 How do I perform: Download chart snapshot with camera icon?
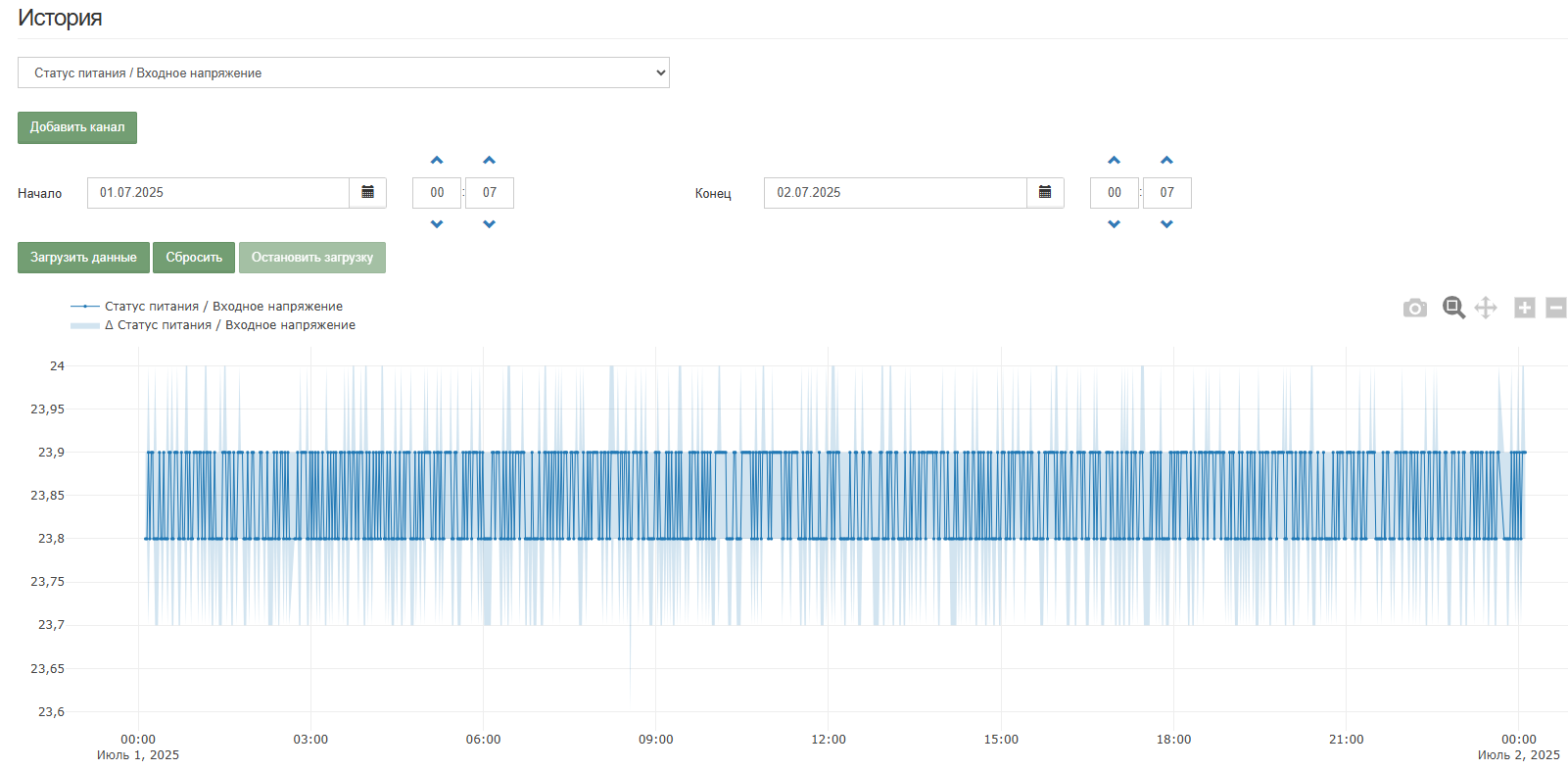[1415, 308]
